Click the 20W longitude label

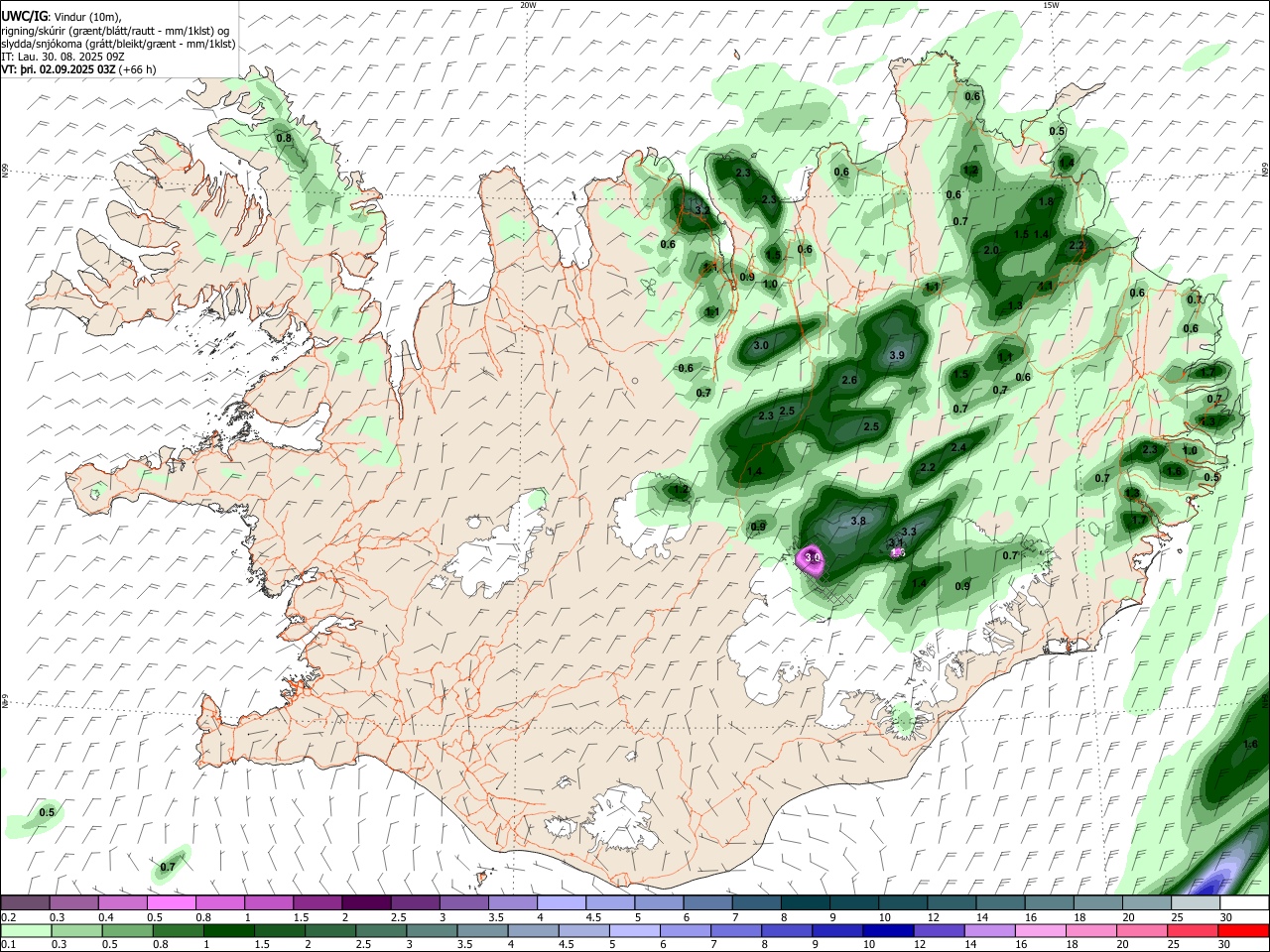528,5
